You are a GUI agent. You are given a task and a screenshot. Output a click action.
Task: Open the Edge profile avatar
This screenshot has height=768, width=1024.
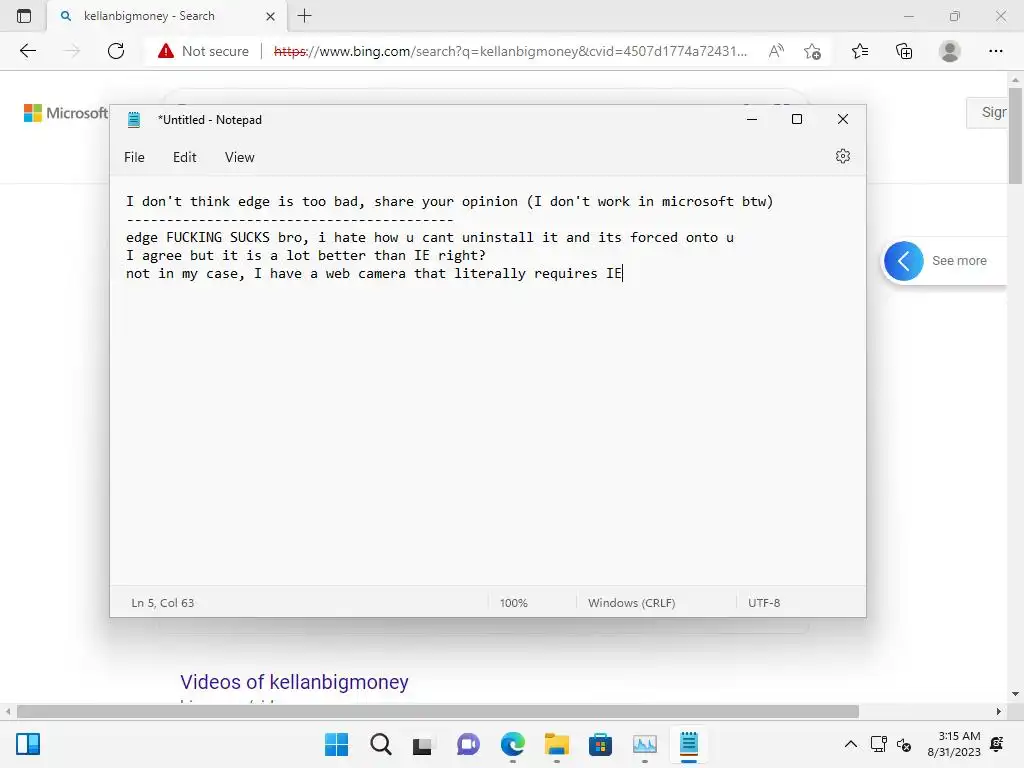950,51
